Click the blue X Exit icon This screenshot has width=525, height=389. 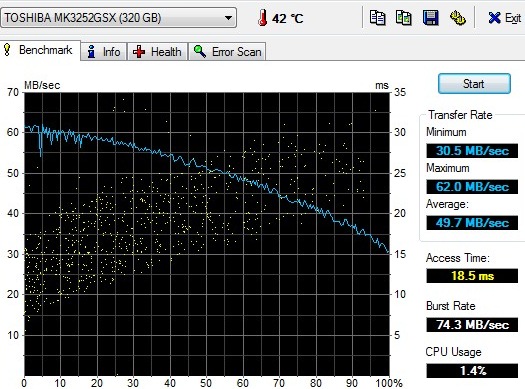[x=494, y=18]
